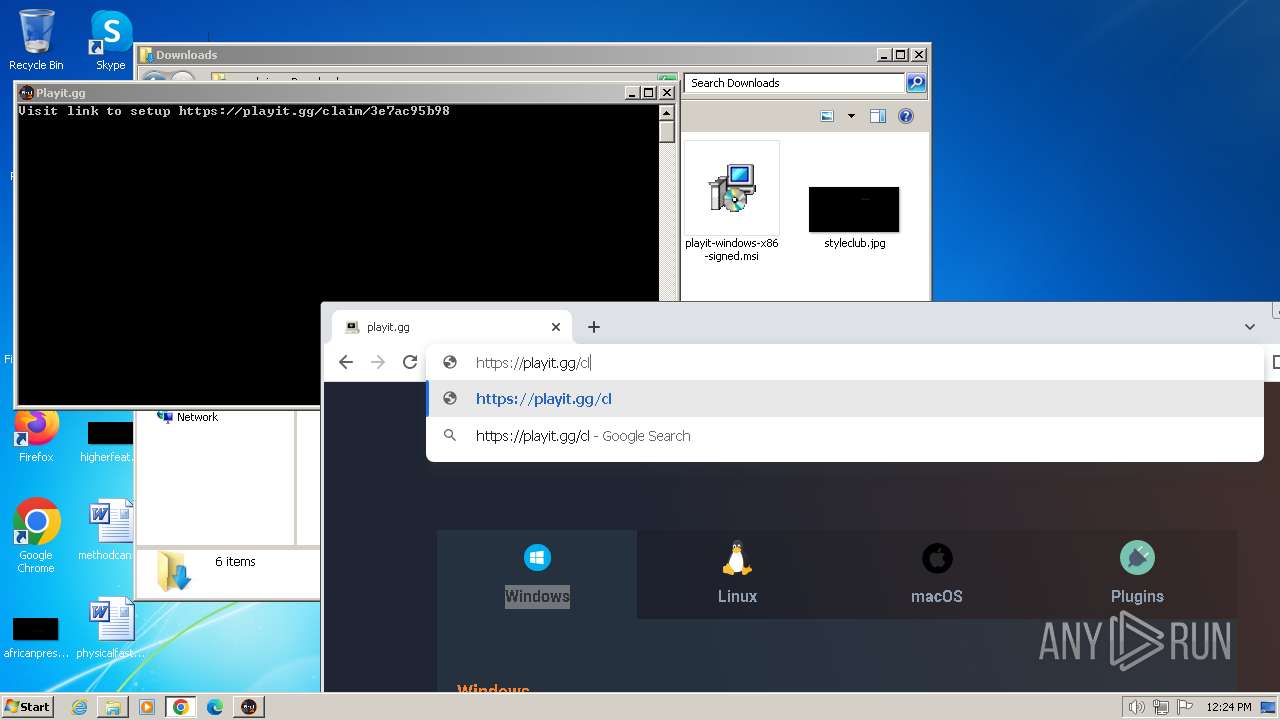Open the Skype desktop shortcut
This screenshot has height=720, width=1280.
pyautogui.click(x=110, y=40)
